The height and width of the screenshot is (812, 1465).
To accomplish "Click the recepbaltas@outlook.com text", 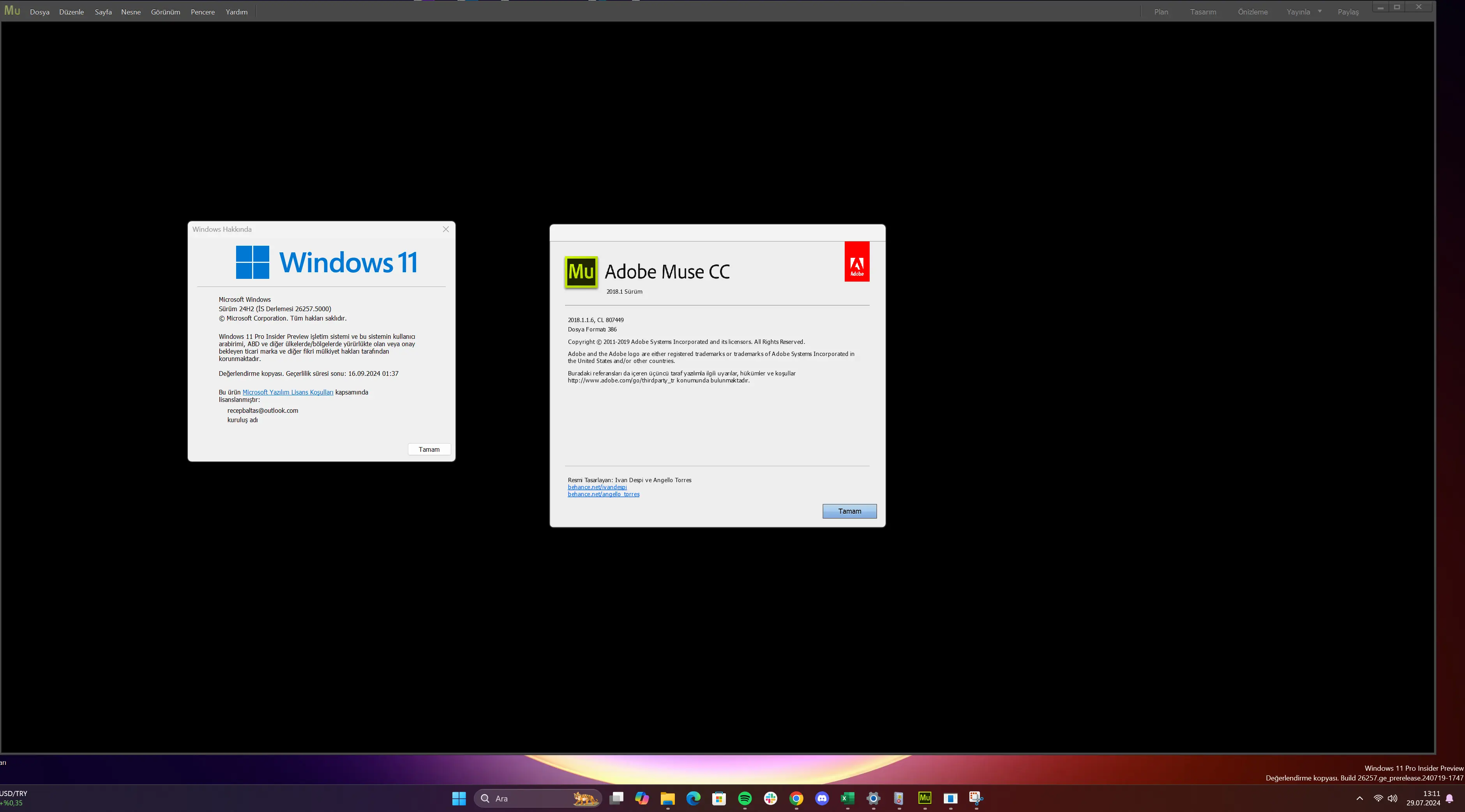I will [263, 410].
